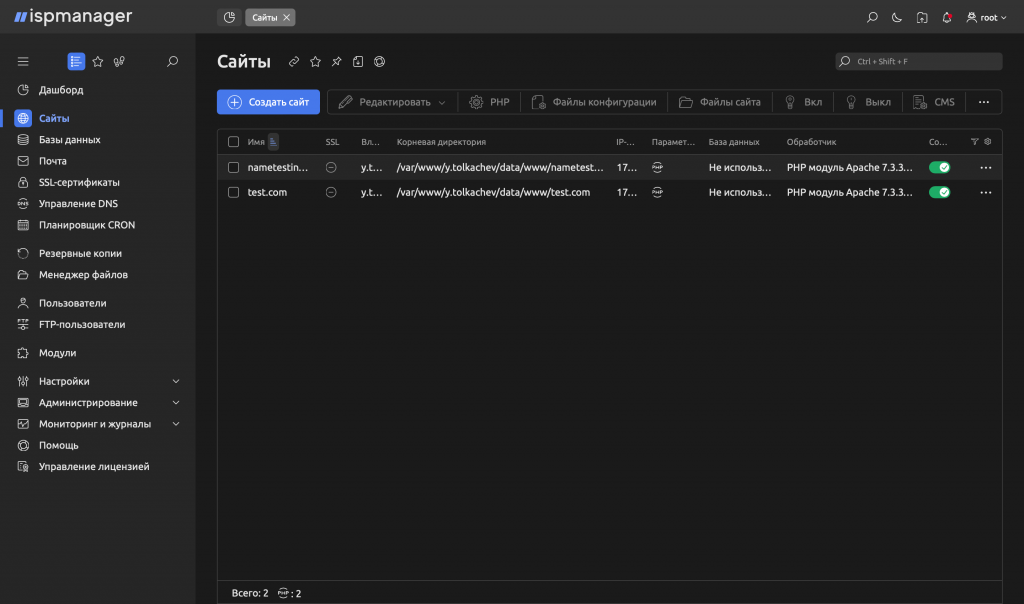Open Менеджер файлов in the sidebar
1024x604 pixels.
[x=83, y=275]
